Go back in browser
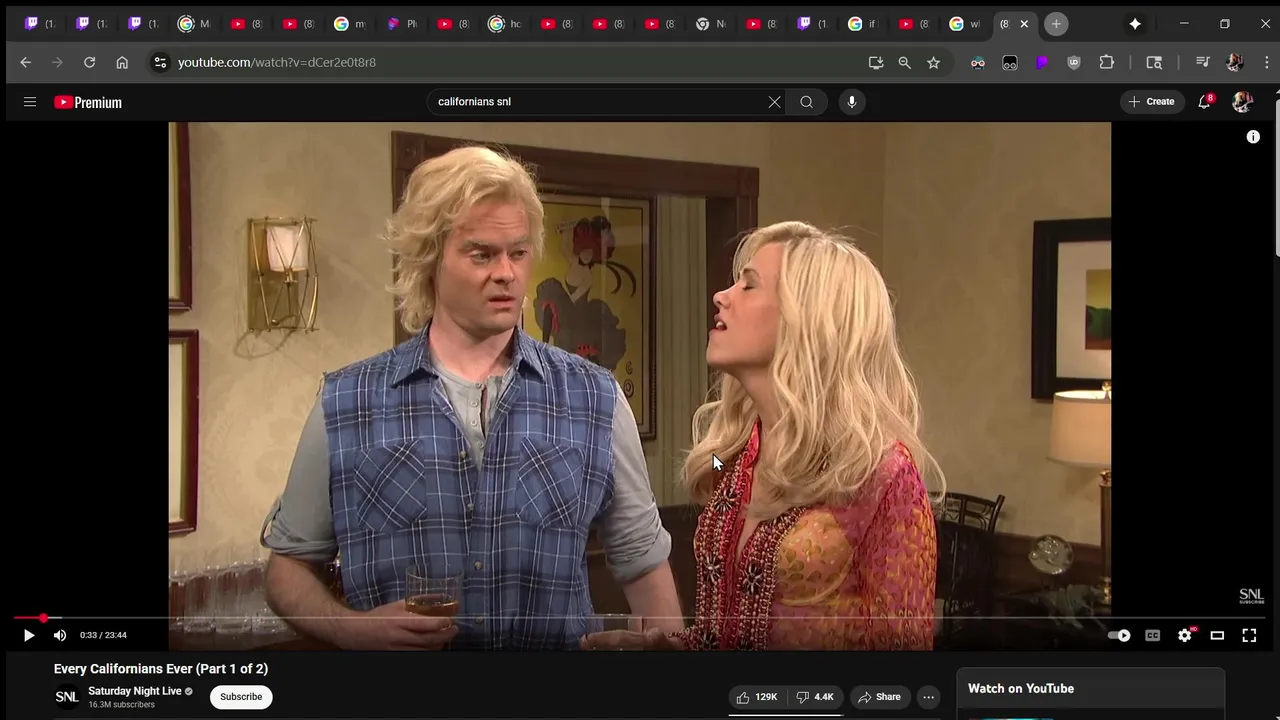Image resolution: width=1280 pixels, height=720 pixels. [x=26, y=62]
